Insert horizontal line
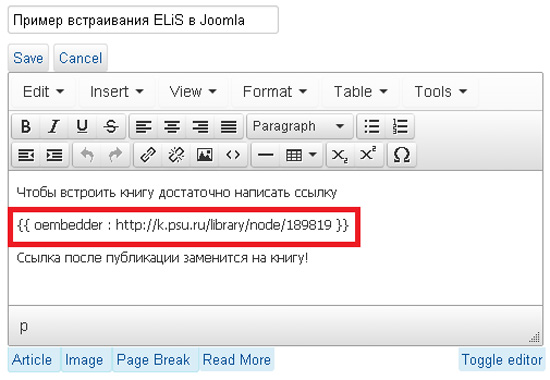The width and height of the screenshot is (550, 380). [266, 155]
